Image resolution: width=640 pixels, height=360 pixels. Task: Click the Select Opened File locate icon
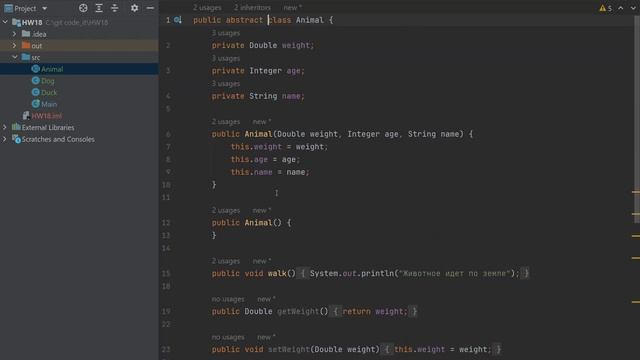[x=83, y=8]
